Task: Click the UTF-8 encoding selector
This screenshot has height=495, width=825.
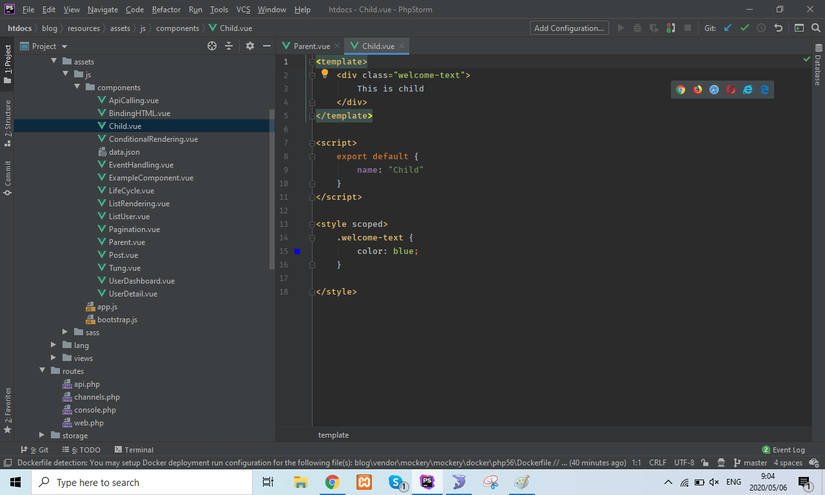Action: click(684, 463)
